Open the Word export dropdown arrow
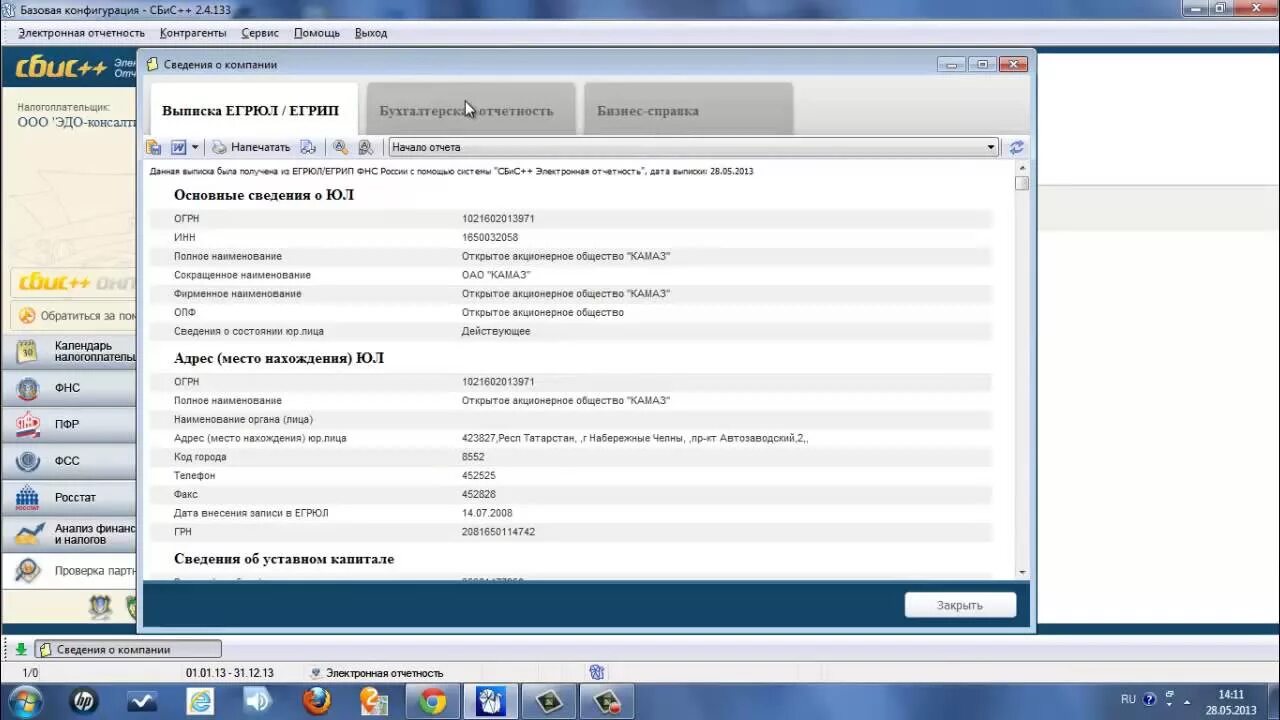This screenshot has width=1280, height=720. coord(195,147)
